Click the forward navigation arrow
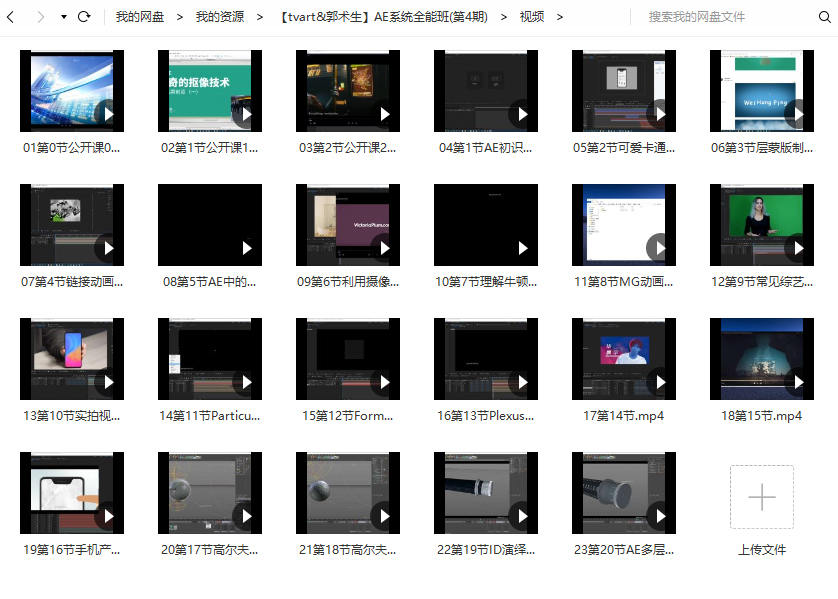The width and height of the screenshot is (838, 599). click(40, 17)
